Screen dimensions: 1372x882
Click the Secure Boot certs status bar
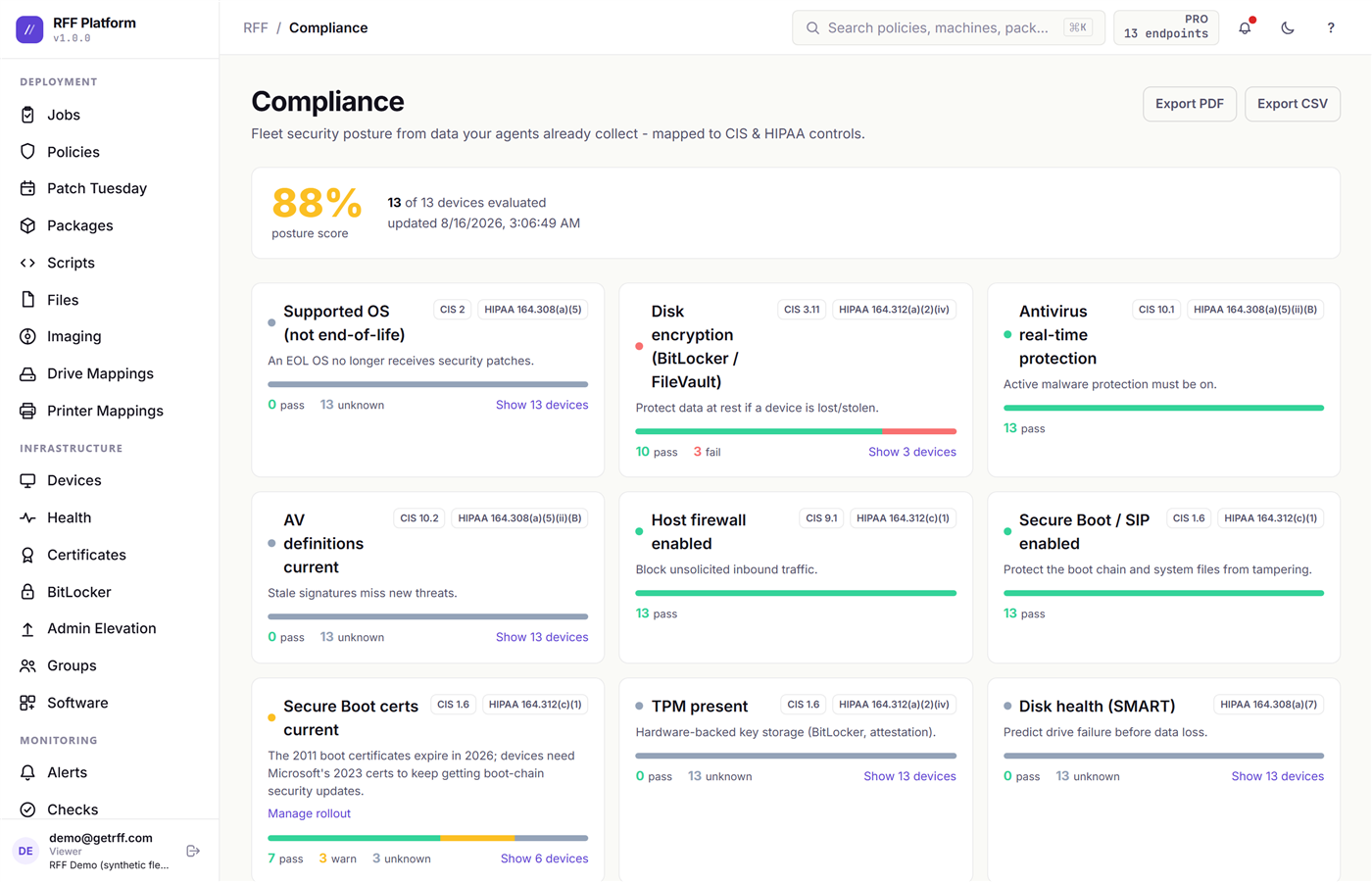(428, 838)
